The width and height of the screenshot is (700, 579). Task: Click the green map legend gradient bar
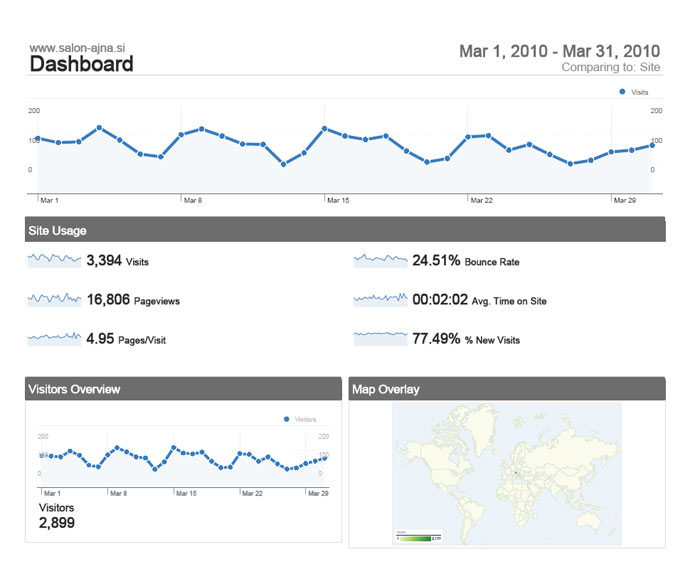[419, 538]
